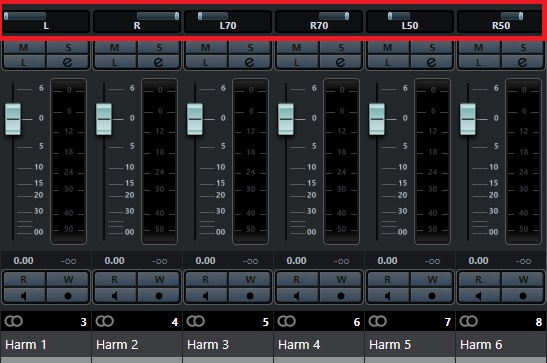This screenshot has width=547, height=363.
Task: Toggle Listen (L) on Harm 1
Action: pos(24,62)
